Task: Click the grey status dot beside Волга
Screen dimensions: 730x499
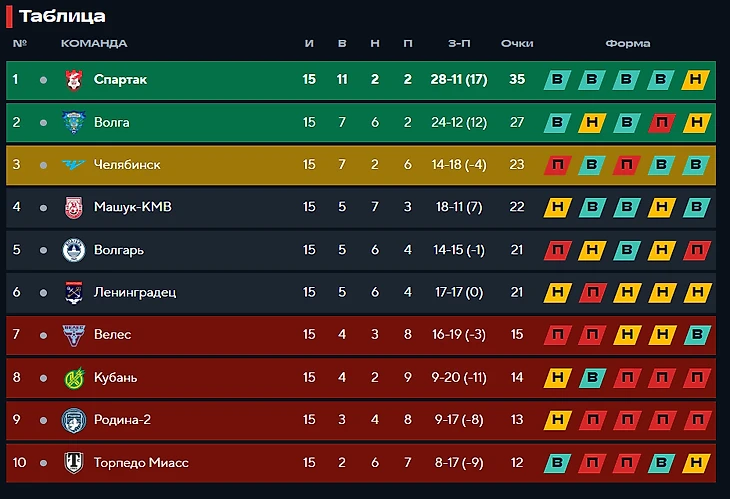Action: coord(43,122)
